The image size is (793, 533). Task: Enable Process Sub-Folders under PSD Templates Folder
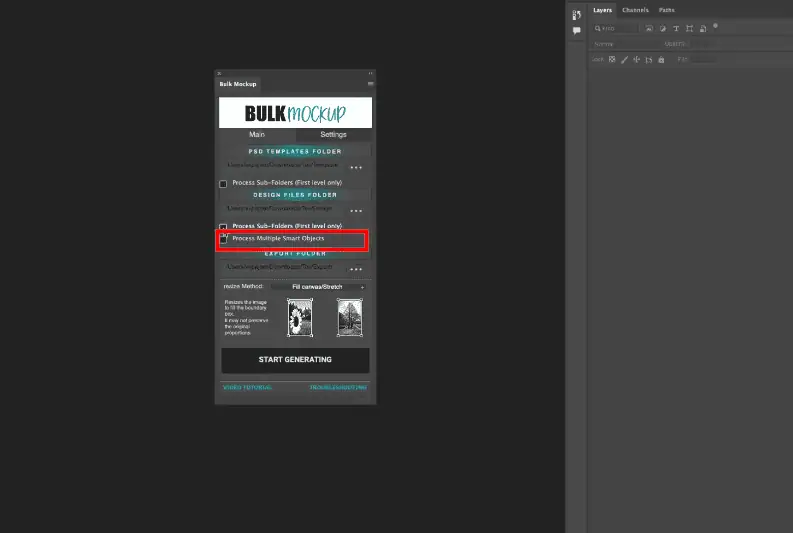coord(223,184)
